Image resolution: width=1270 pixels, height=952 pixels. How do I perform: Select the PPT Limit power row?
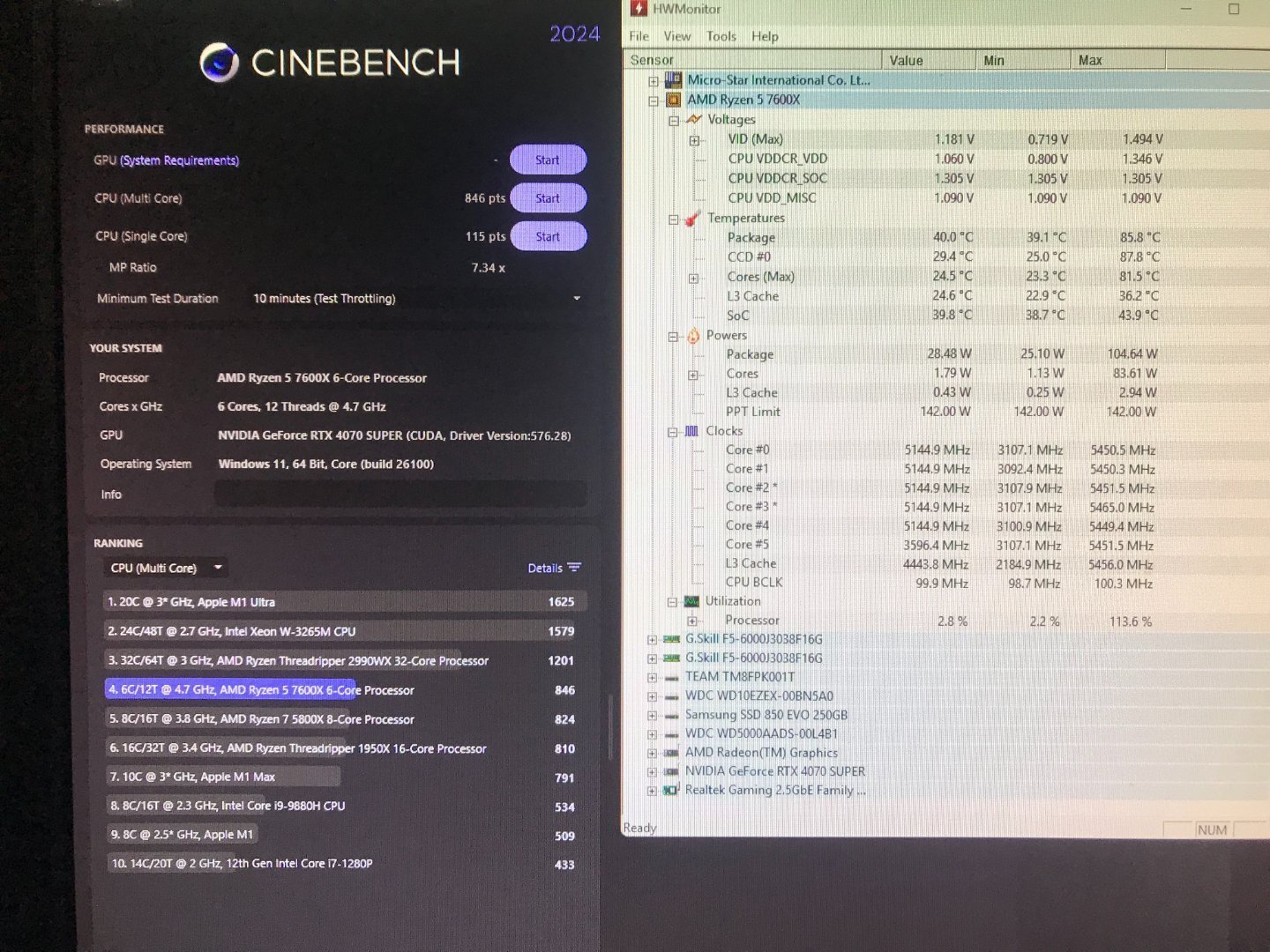(941, 412)
